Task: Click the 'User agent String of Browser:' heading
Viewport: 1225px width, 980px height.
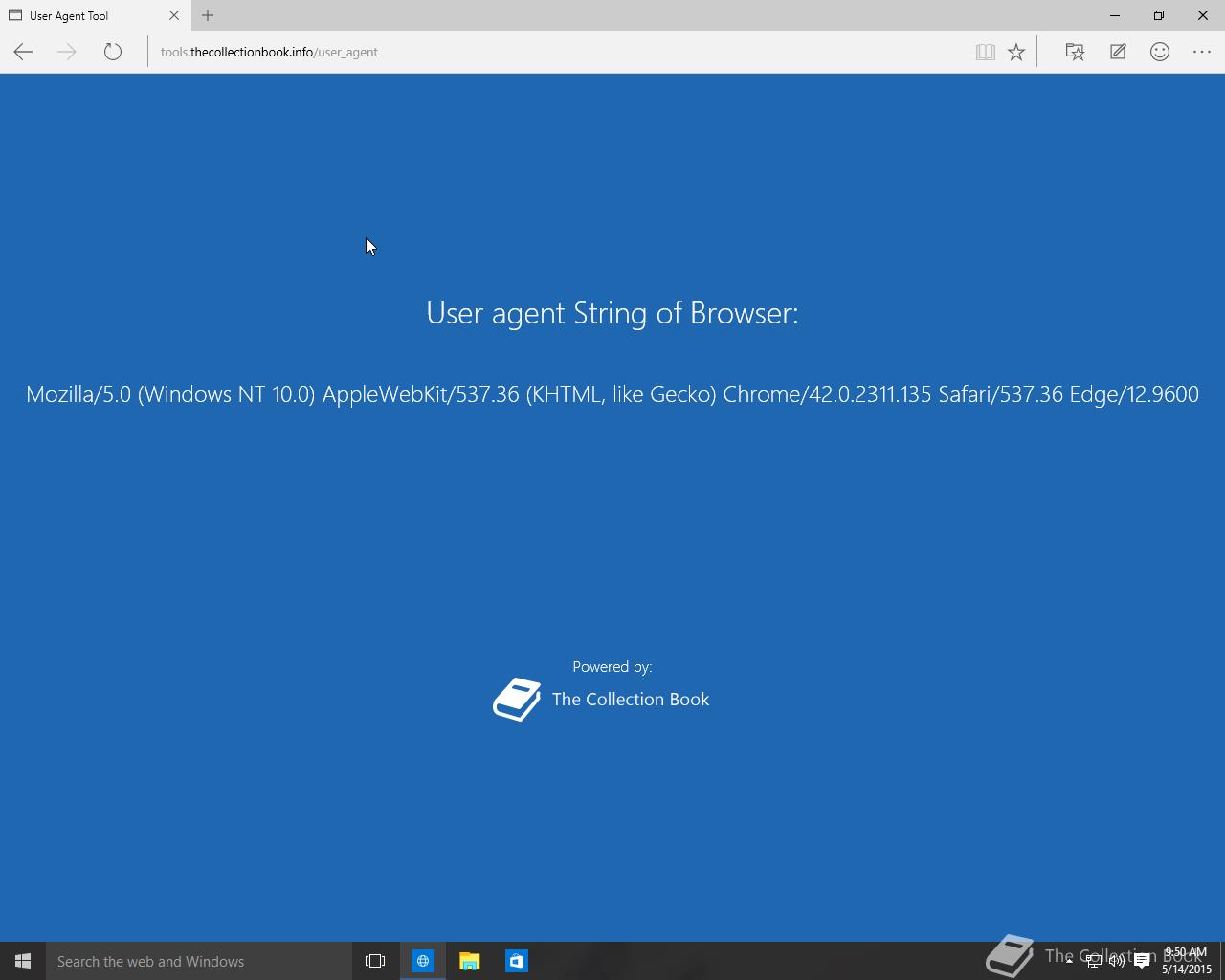Action: [x=612, y=313]
